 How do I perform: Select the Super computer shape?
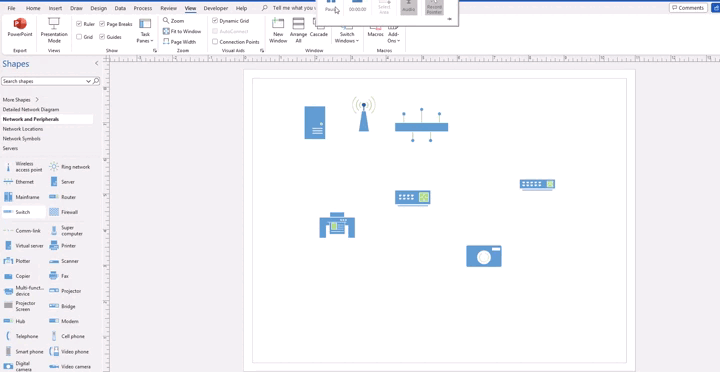[66, 231]
